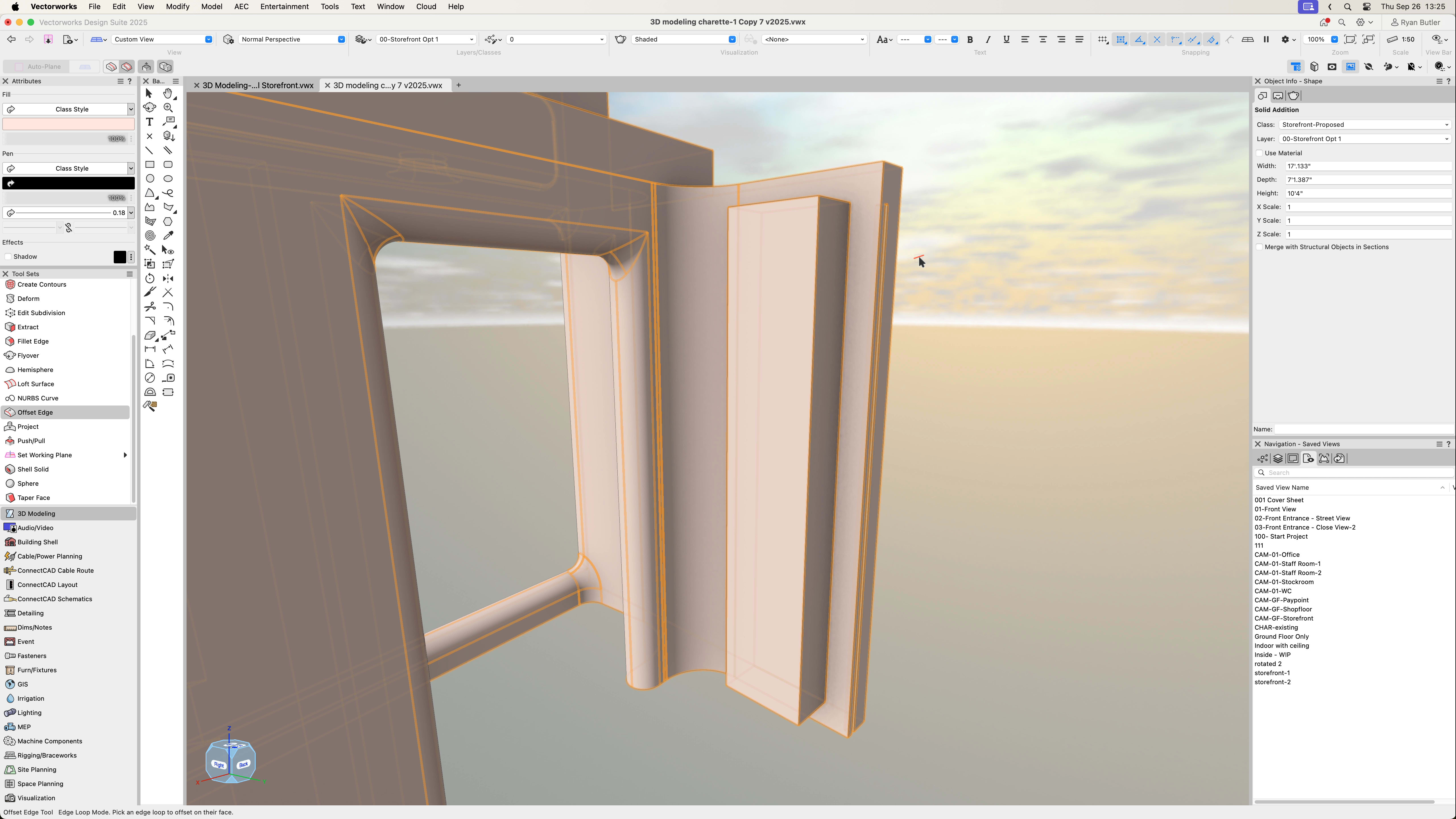Select the Text tool in the Basic palette
Image resolution: width=1456 pixels, height=819 pixels.
[x=149, y=121]
